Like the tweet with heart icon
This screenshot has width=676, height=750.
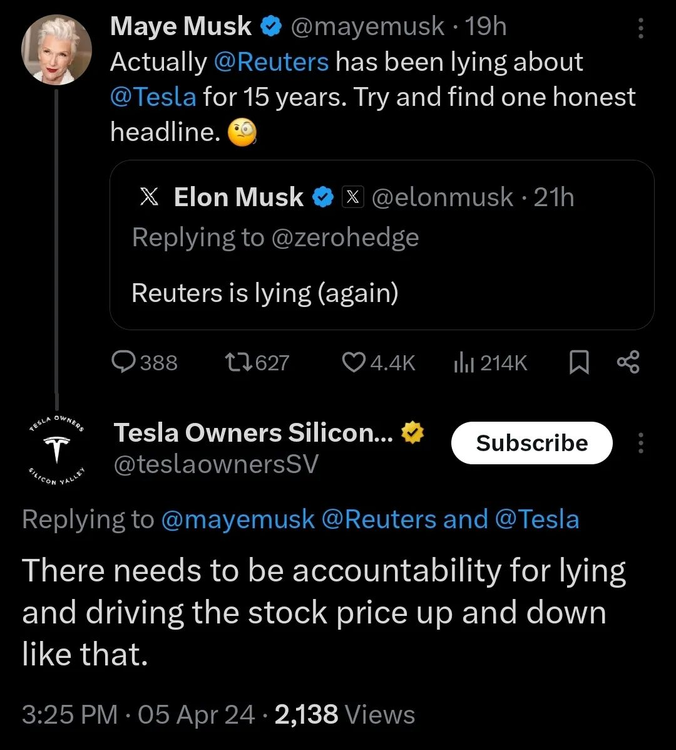pos(354,363)
